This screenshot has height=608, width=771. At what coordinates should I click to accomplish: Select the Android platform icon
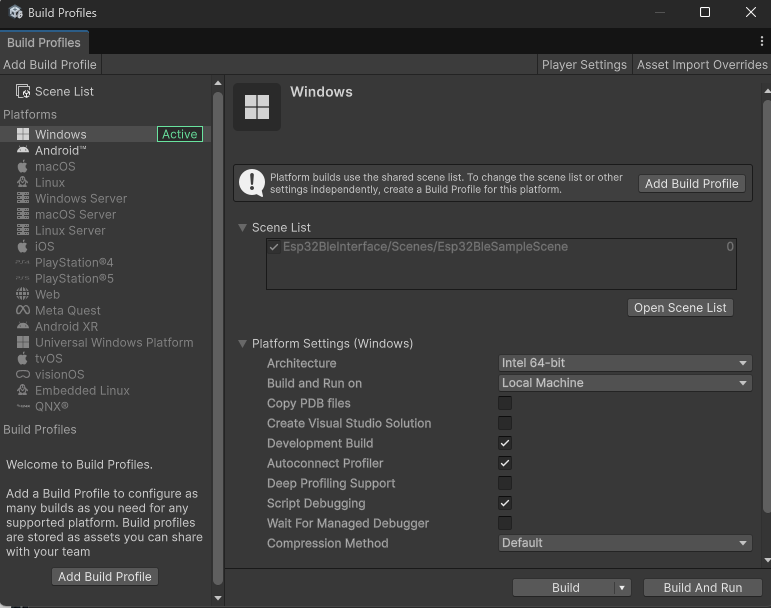23,151
